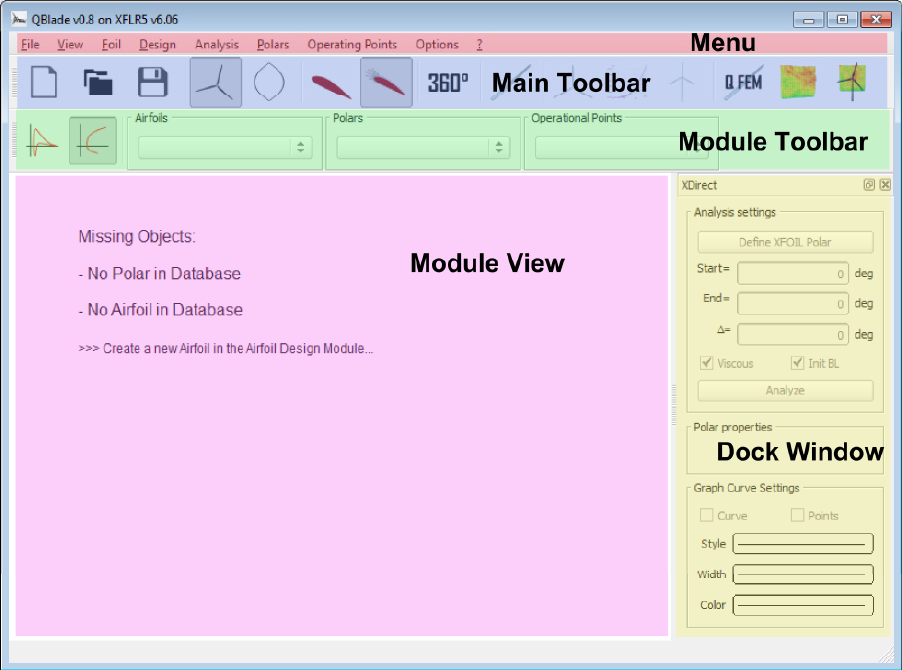Image resolution: width=902 pixels, height=670 pixels.
Task: Open the Operating Points menu
Action: tap(352, 44)
